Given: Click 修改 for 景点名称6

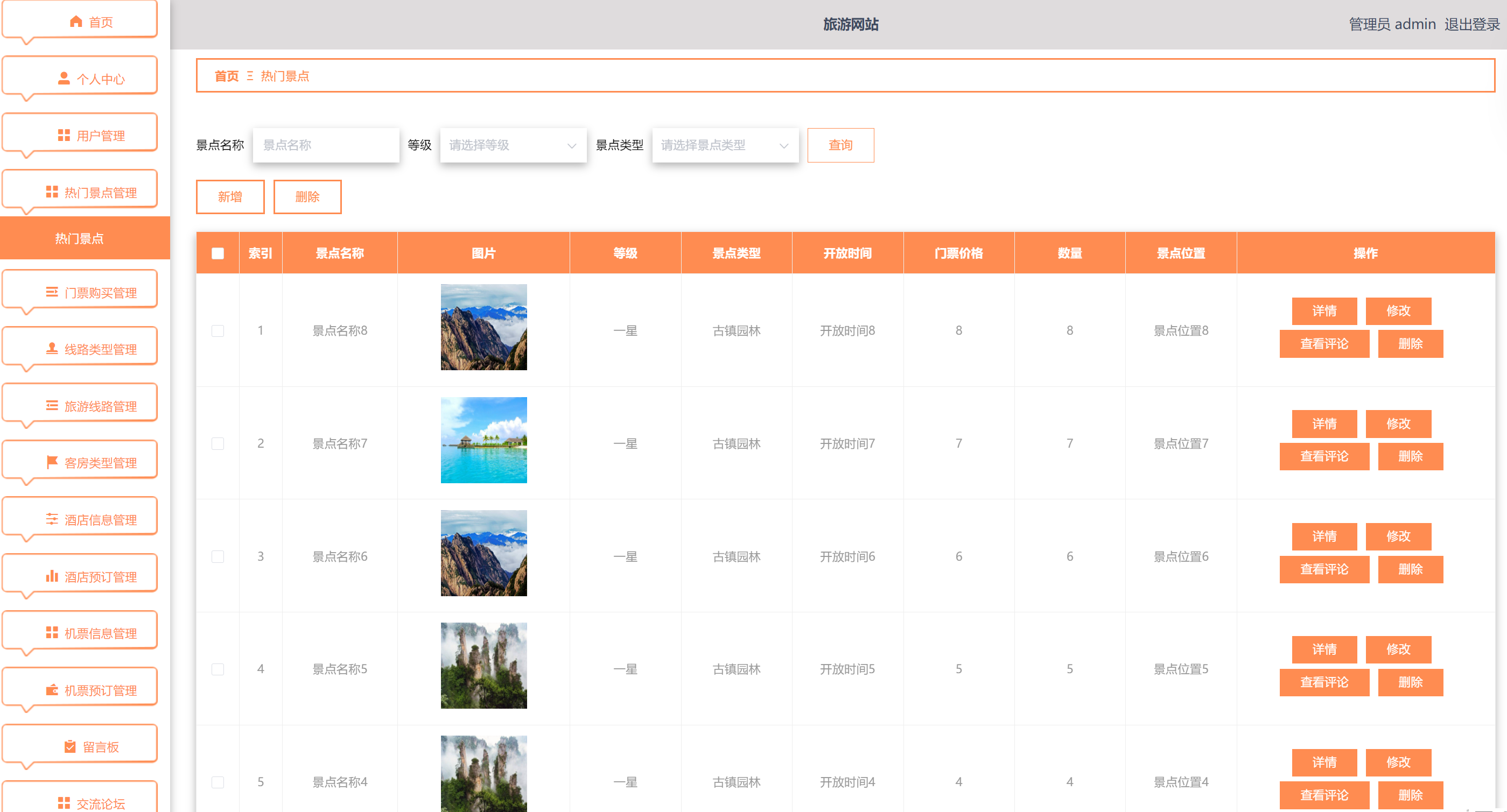Looking at the screenshot, I should pyautogui.click(x=1398, y=536).
